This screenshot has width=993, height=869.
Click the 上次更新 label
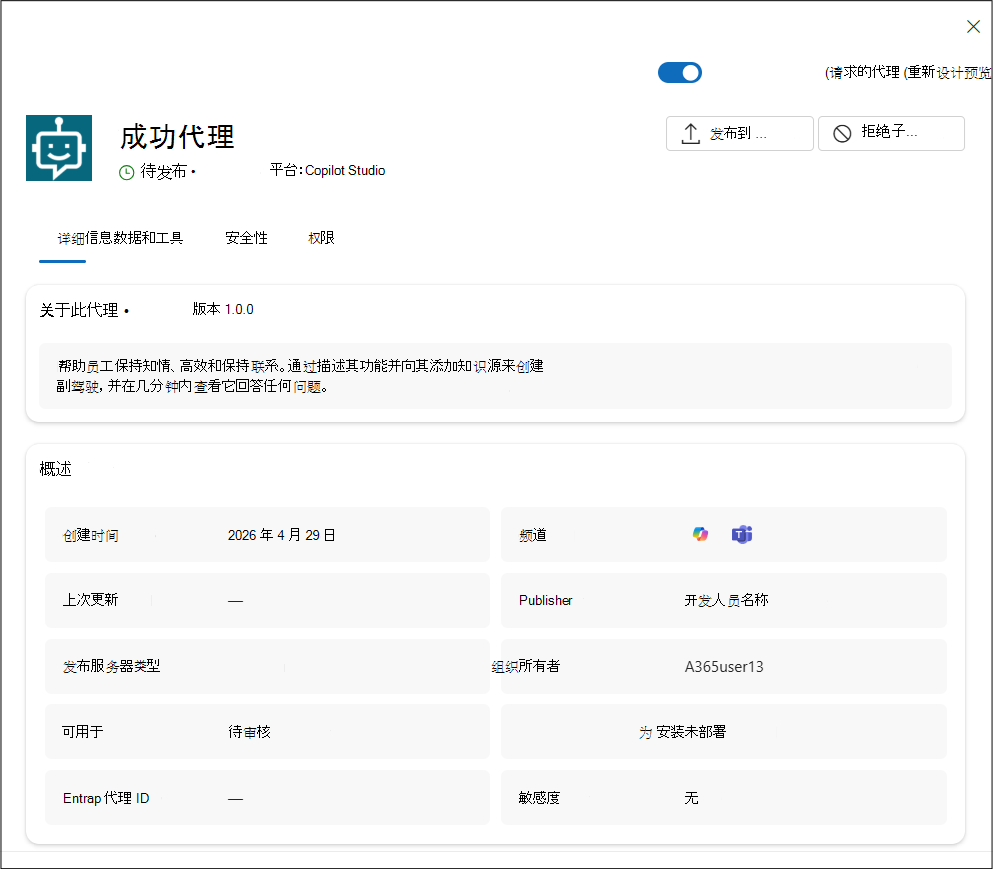click(x=91, y=600)
